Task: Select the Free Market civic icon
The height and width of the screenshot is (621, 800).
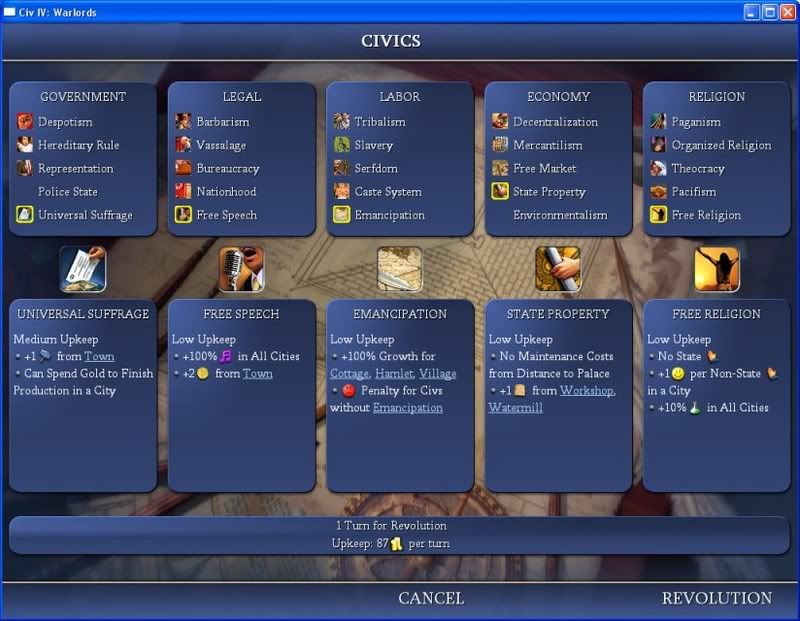Action: (500, 168)
